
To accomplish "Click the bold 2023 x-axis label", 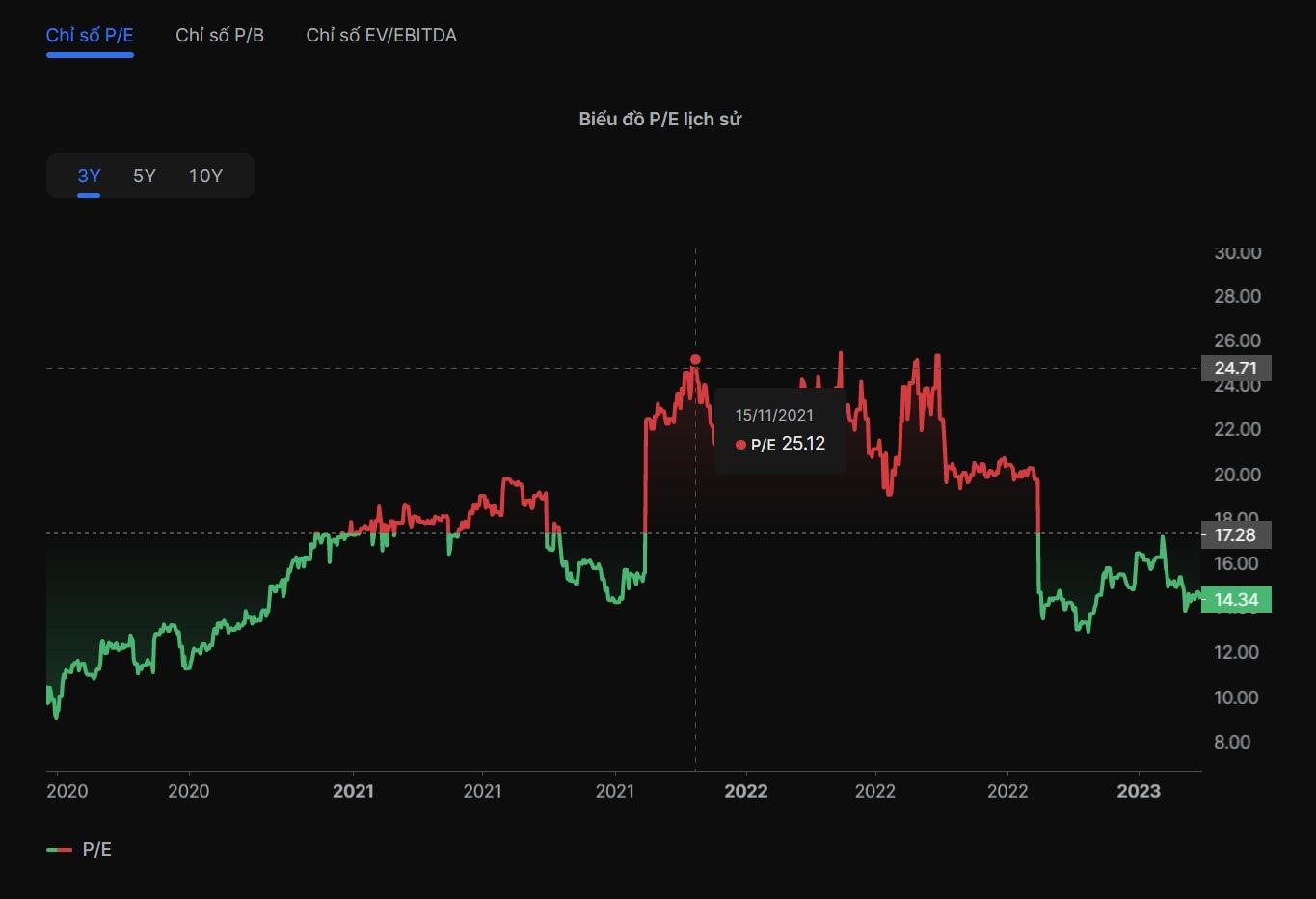I will pos(1139,791).
